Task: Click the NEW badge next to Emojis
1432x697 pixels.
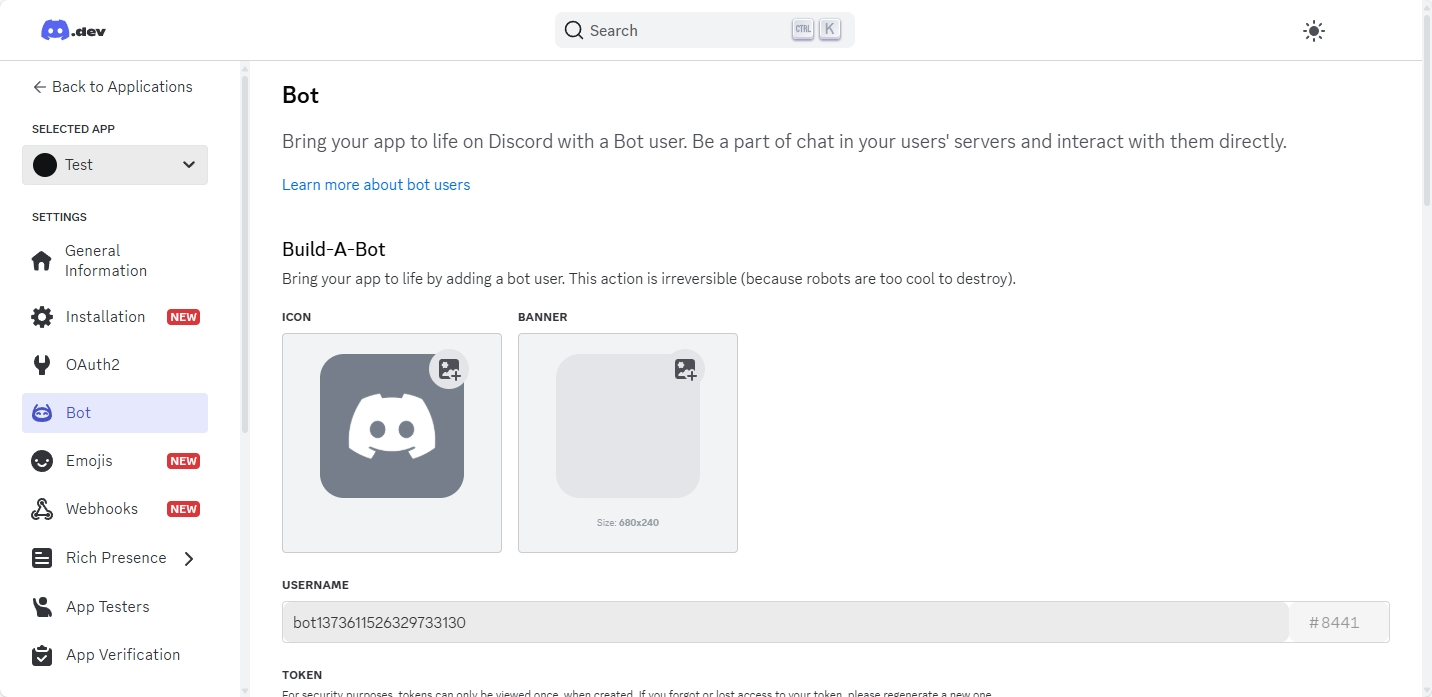Action: coord(183,461)
